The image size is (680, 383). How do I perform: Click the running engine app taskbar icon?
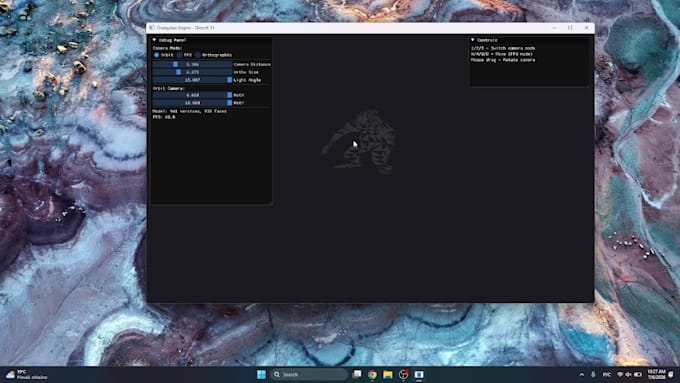pos(419,374)
